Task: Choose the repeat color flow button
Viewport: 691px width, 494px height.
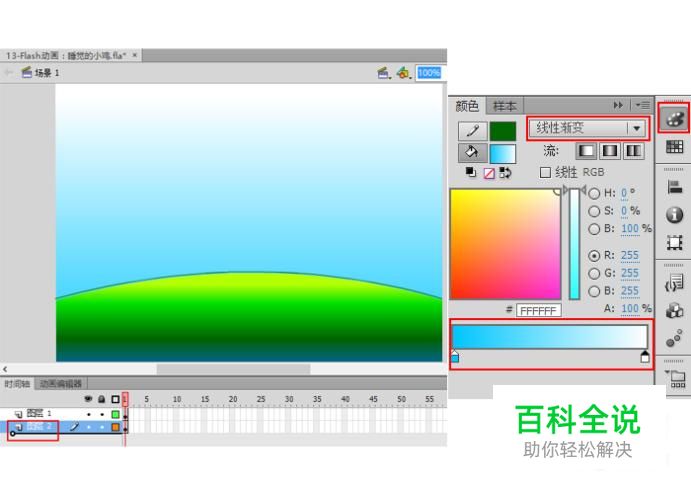Action: [x=633, y=151]
